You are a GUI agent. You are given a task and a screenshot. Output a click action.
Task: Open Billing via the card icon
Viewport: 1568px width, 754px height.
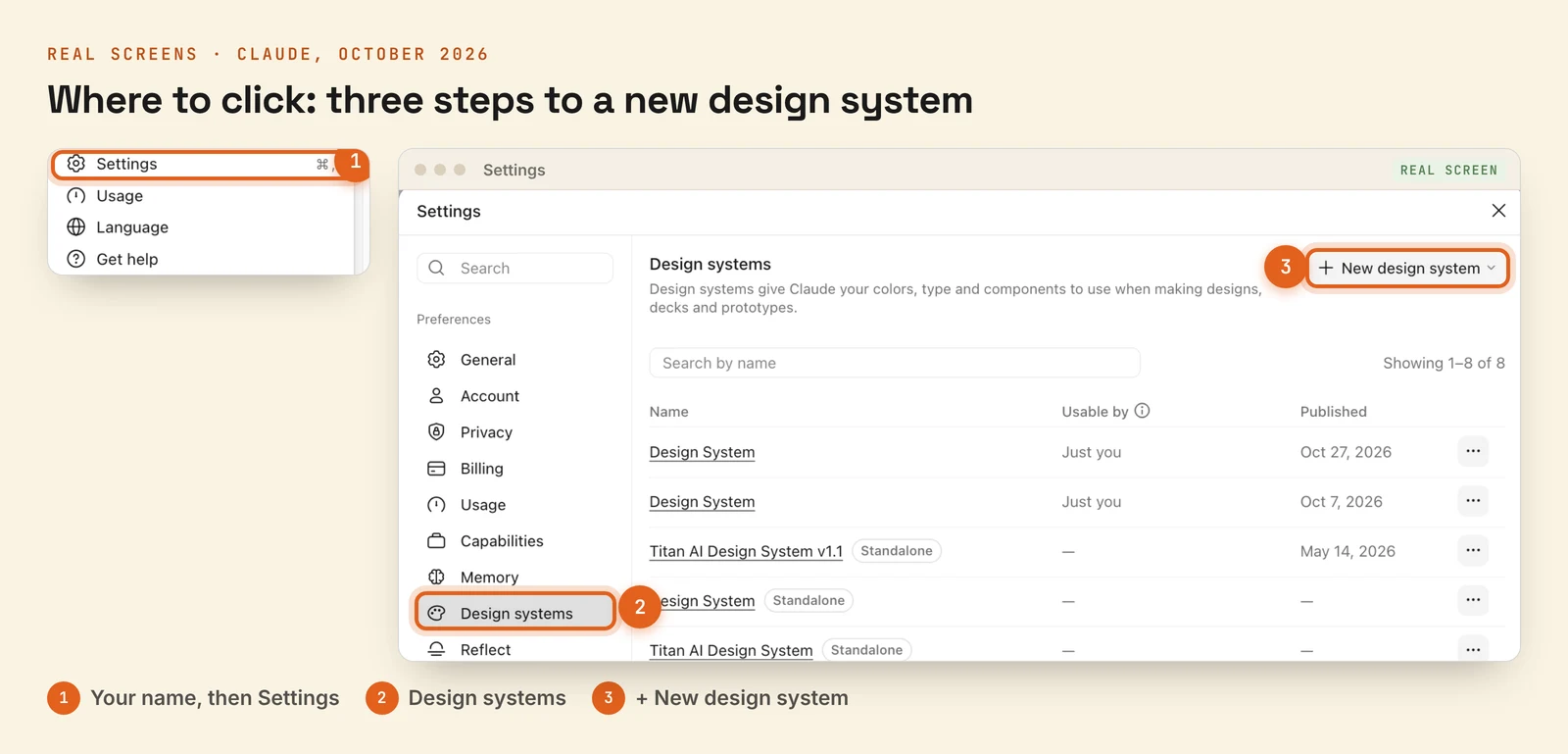coord(437,469)
